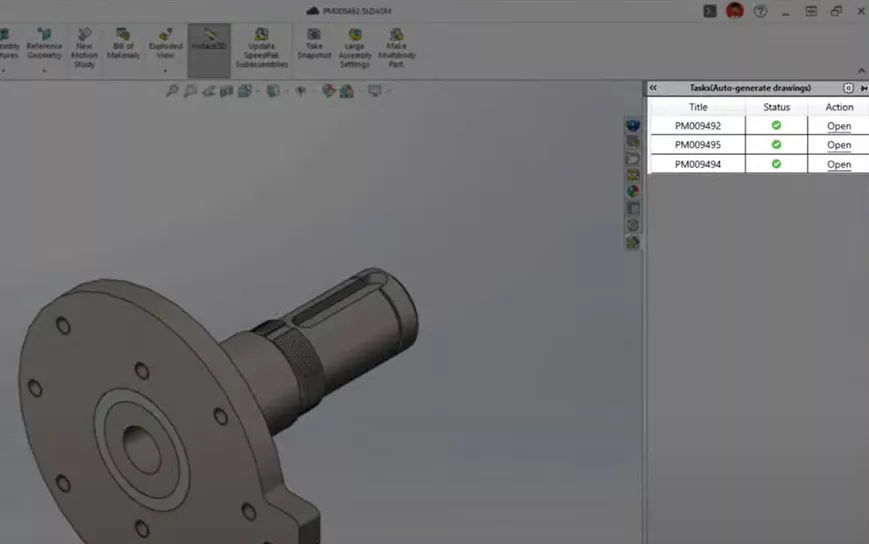Expand the Reference Geometry dropdown arrow
Viewport: 869px width, 544px height.
(44, 71)
